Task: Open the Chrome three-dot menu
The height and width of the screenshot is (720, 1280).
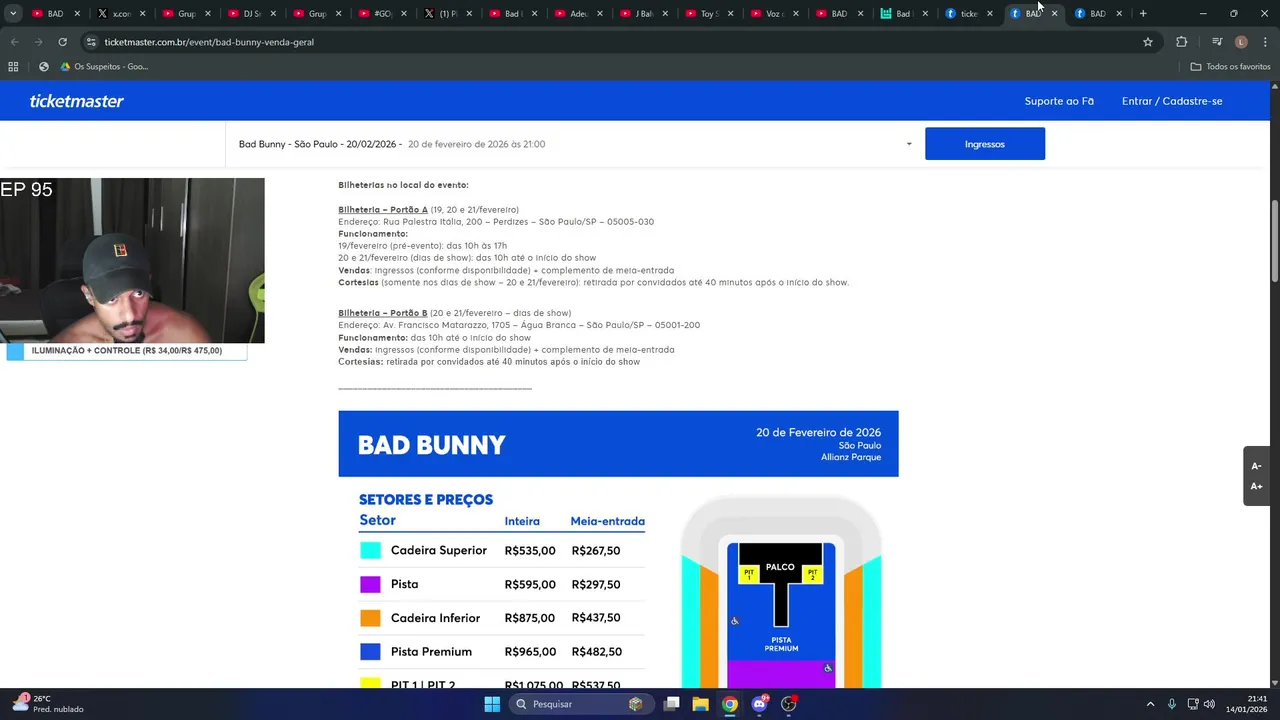Action: tap(1265, 42)
